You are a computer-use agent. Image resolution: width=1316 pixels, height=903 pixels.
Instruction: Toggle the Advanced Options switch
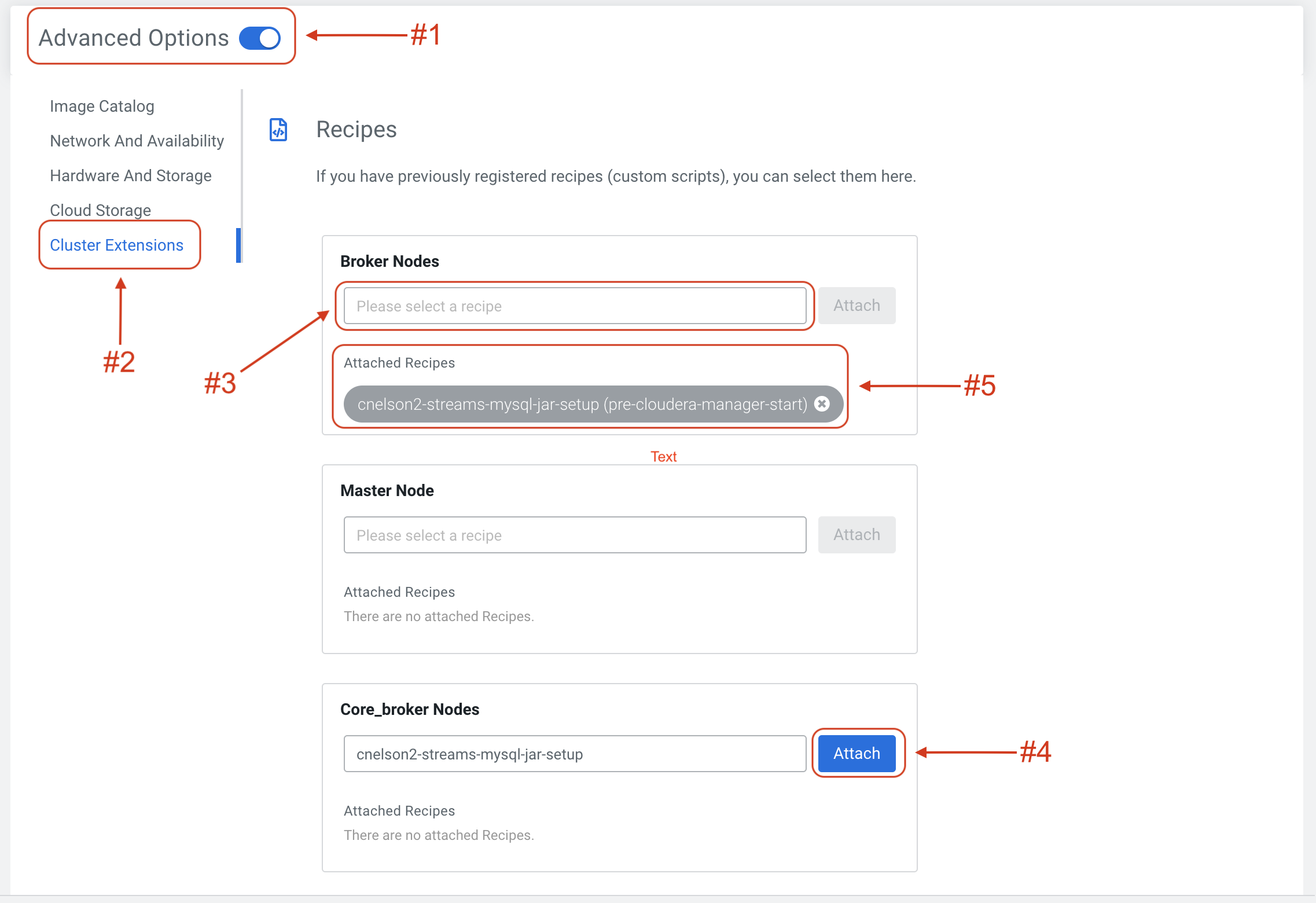point(260,38)
